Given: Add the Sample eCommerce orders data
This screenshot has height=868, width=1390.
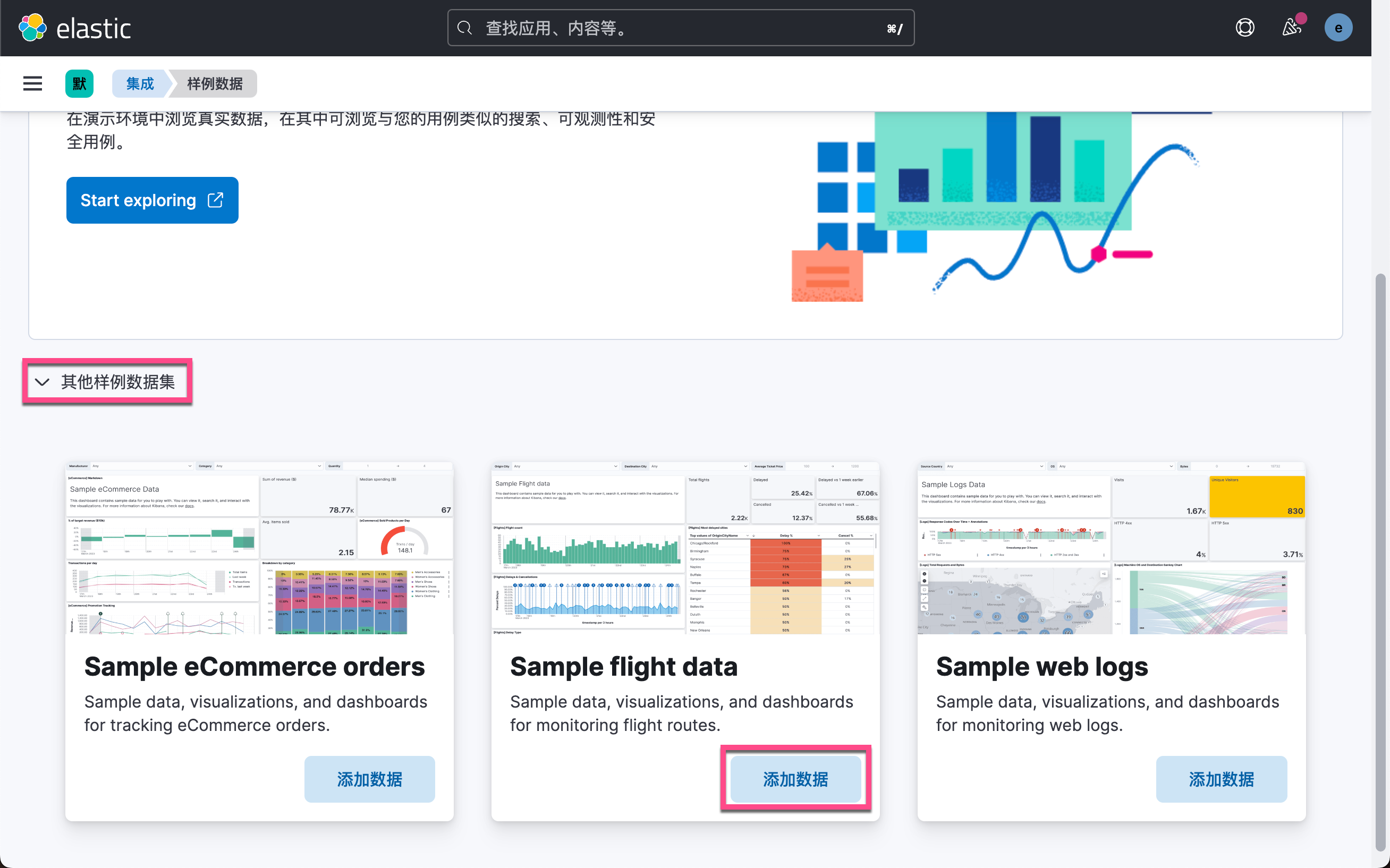Looking at the screenshot, I should pyautogui.click(x=369, y=779).
